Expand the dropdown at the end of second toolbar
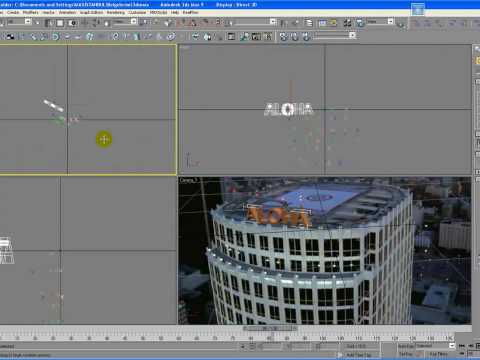The height and width of the screenshot is (360, 480). [x=352, y=35]
